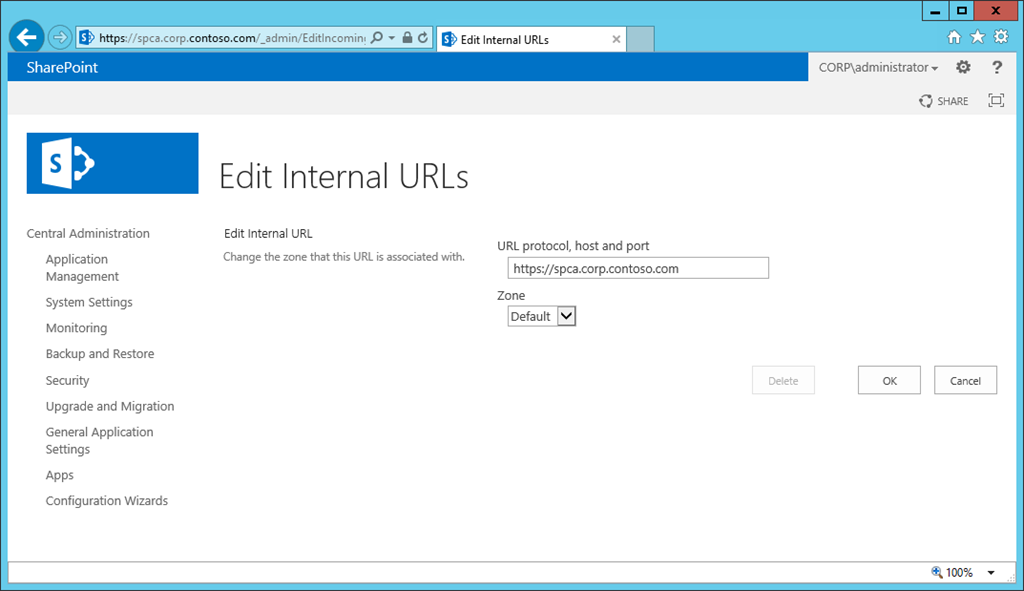Open SharePoint Help question mark
The image size is (1024, 591).
point(997,67)
